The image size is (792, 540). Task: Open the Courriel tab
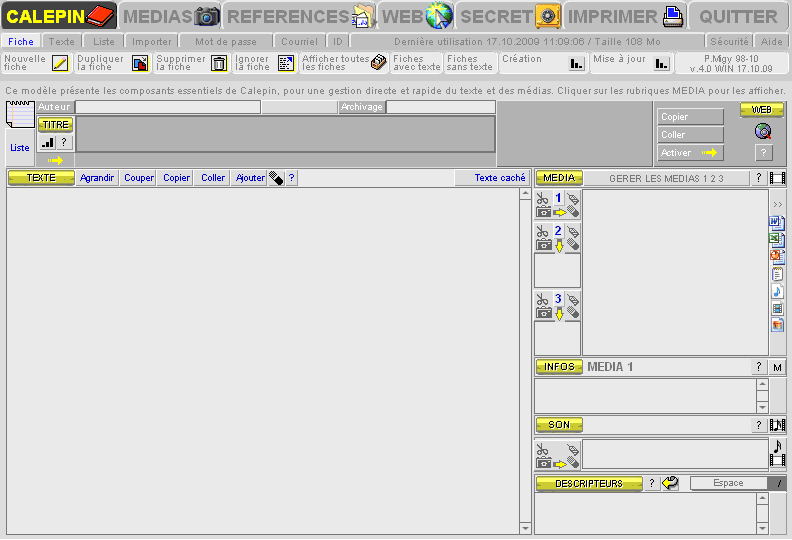click(x=300, y=41)
